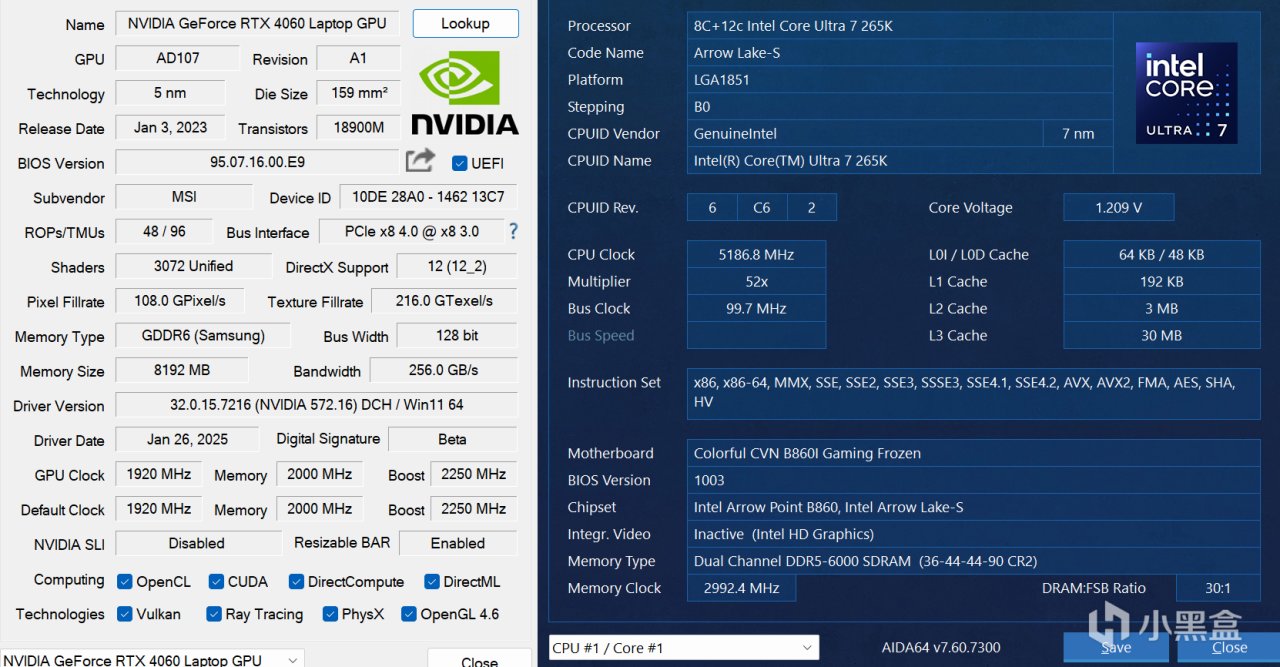
Task: Click the Transistors value 18900M
Action: 358,127
